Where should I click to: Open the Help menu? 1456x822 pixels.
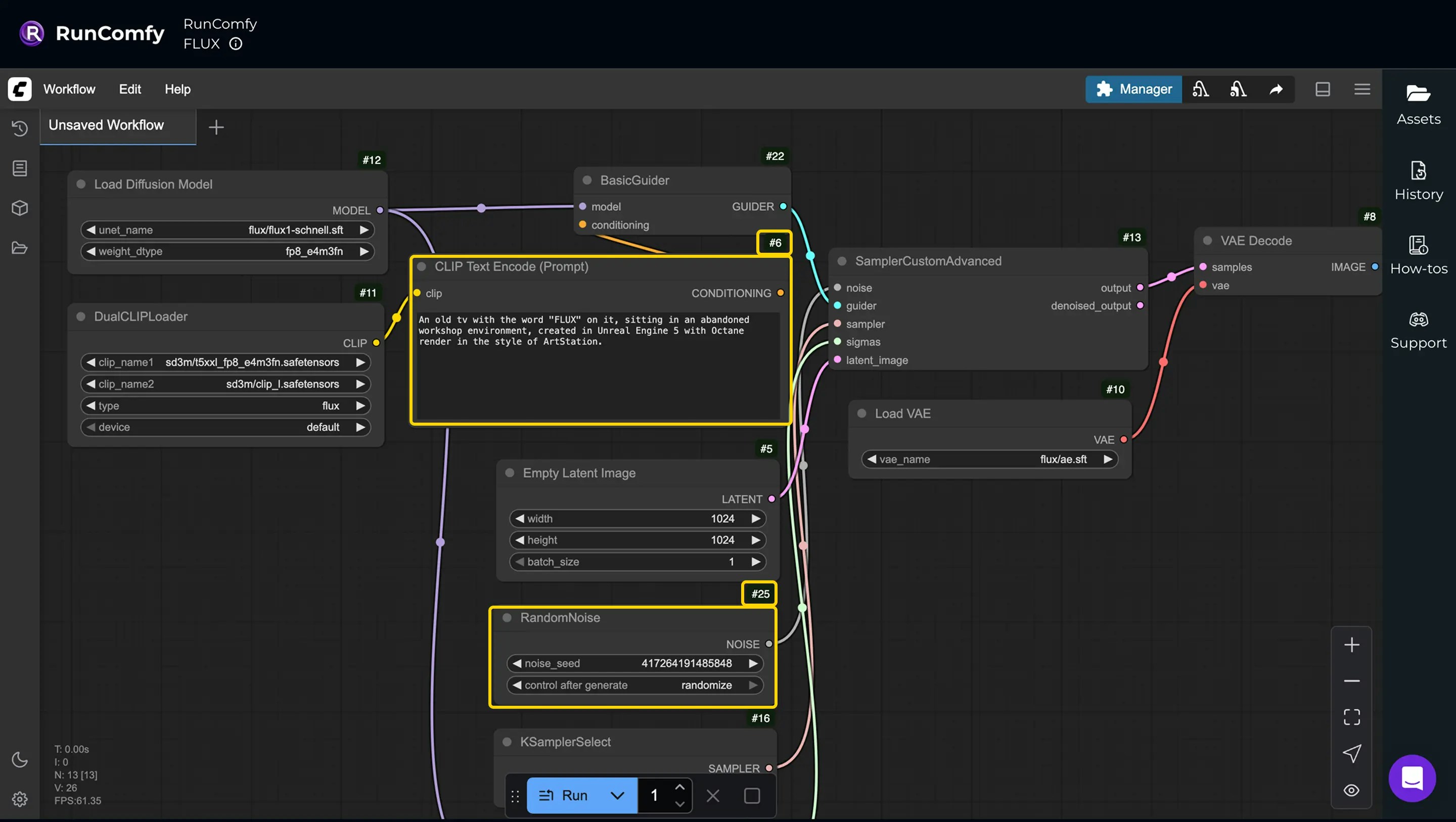tap(177, 89)
